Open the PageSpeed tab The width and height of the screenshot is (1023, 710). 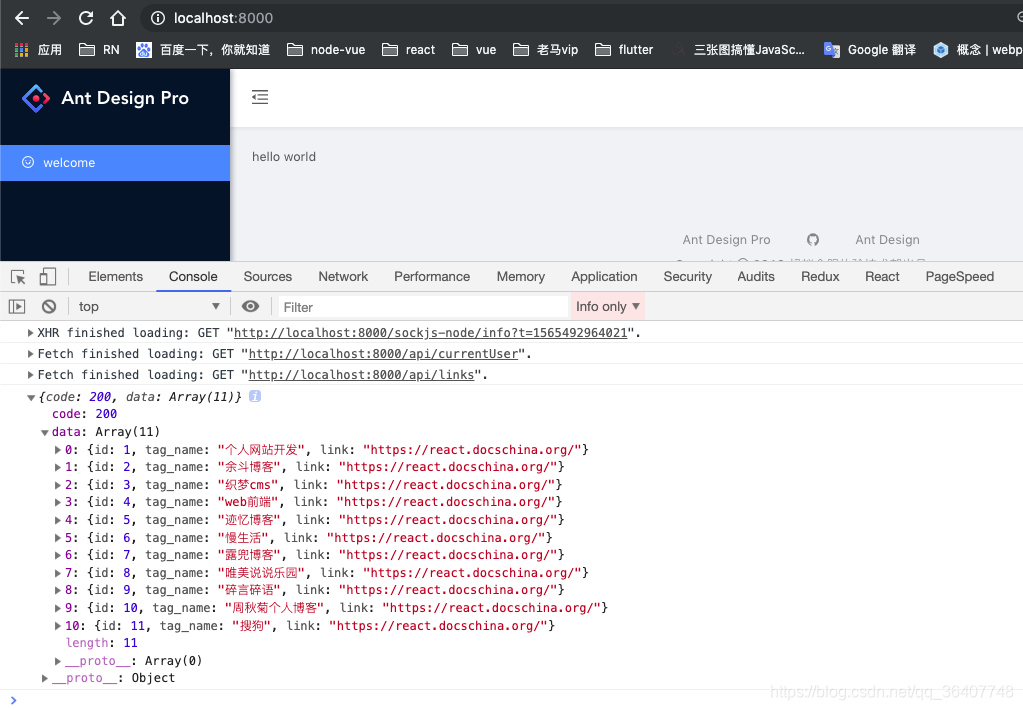point(960,277)
